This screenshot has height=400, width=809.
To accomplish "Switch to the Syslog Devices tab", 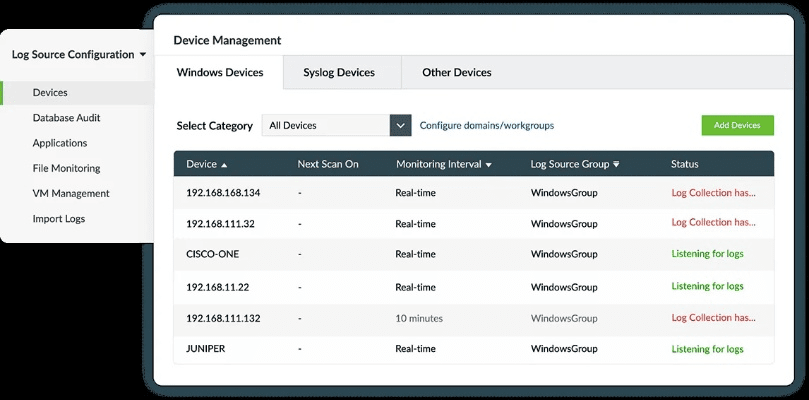I will (x=339, y=72).
